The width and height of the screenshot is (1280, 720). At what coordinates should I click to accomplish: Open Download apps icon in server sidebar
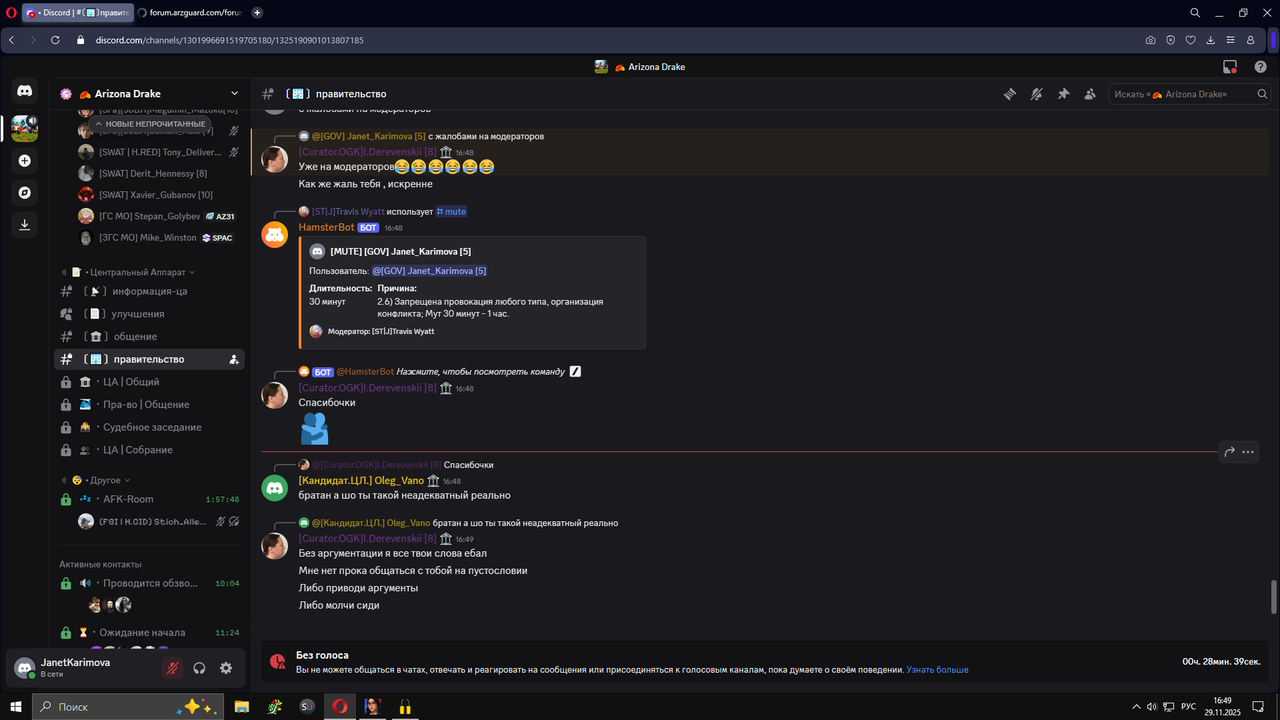(x=25, y=224)
